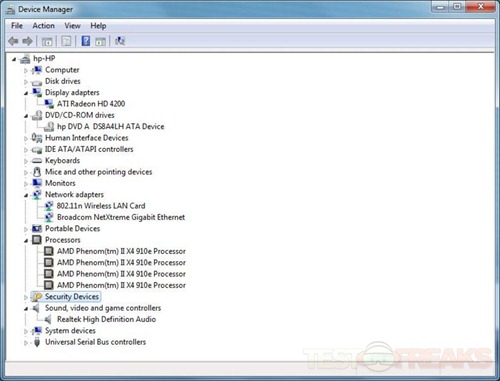The image size is (500, 381).
Task: Select the 'hp-HP' root label
Action: coord(44,58)
